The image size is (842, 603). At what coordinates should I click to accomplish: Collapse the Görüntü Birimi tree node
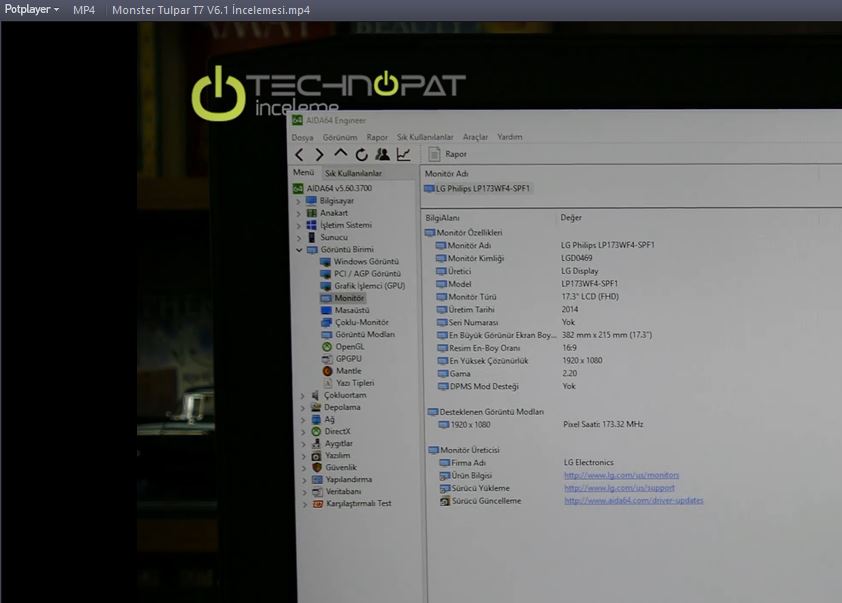(300, 250)
